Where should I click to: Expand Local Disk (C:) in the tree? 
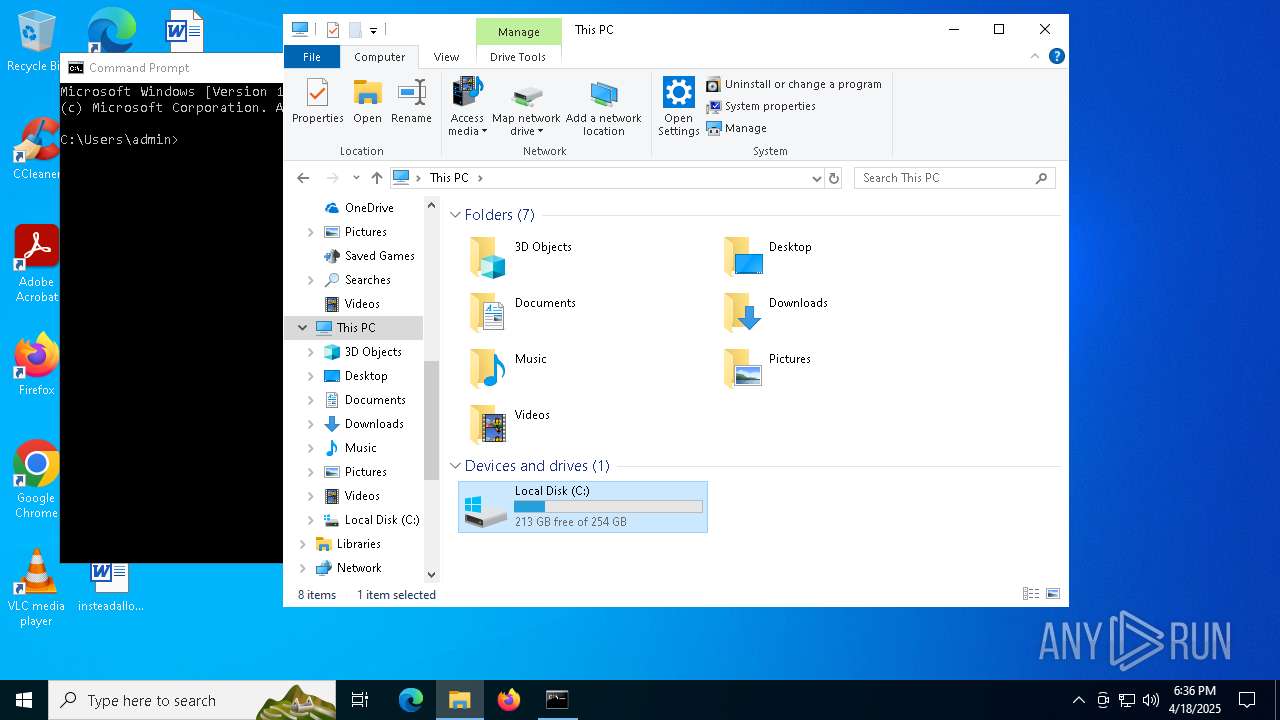311,520
